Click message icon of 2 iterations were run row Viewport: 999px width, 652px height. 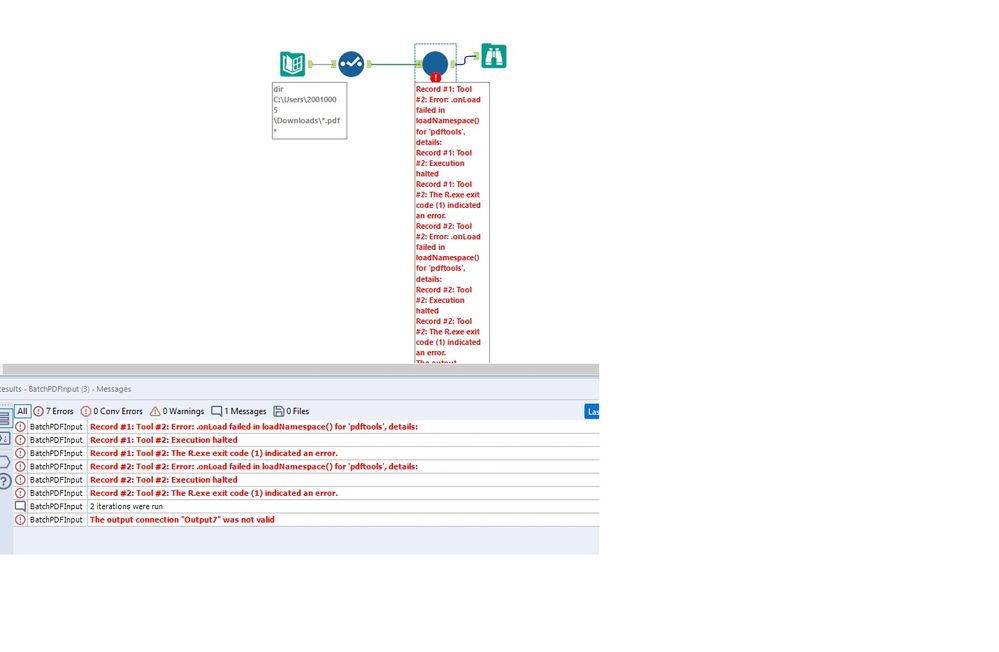tap(20, 506)
